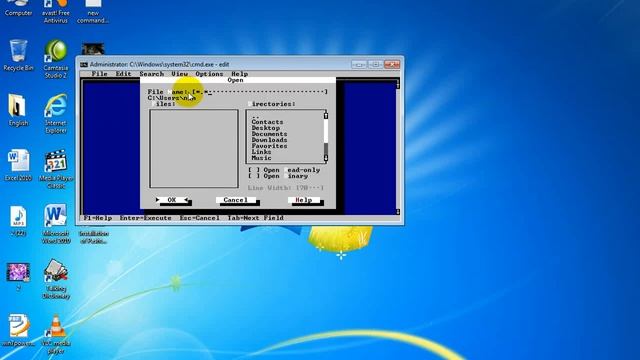Click F1=Help in the status bar
The height and width of the screenshot is (360, 640).
pos(98,218)
